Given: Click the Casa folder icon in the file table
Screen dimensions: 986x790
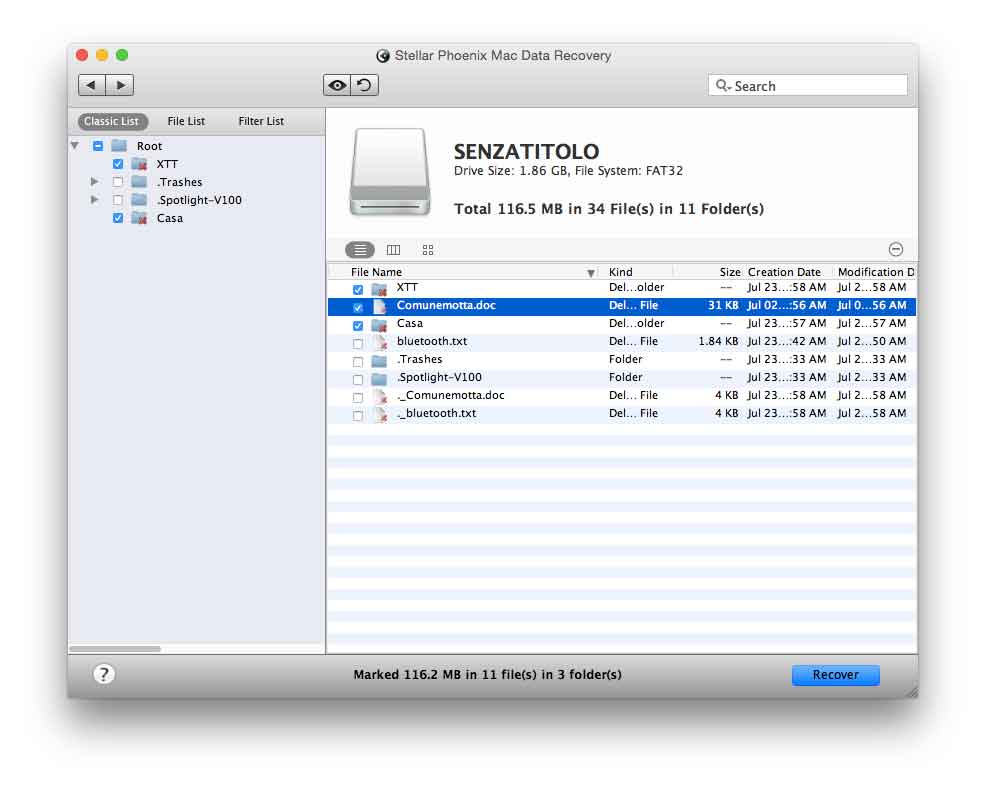Looking at the screenshot, I should coord(379,325).
